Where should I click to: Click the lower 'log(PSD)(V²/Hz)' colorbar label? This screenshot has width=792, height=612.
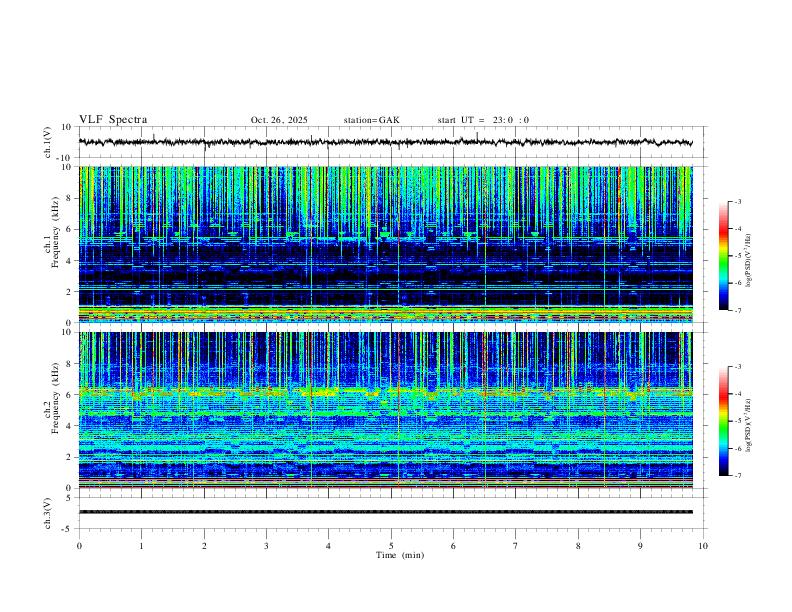point(748,425)
